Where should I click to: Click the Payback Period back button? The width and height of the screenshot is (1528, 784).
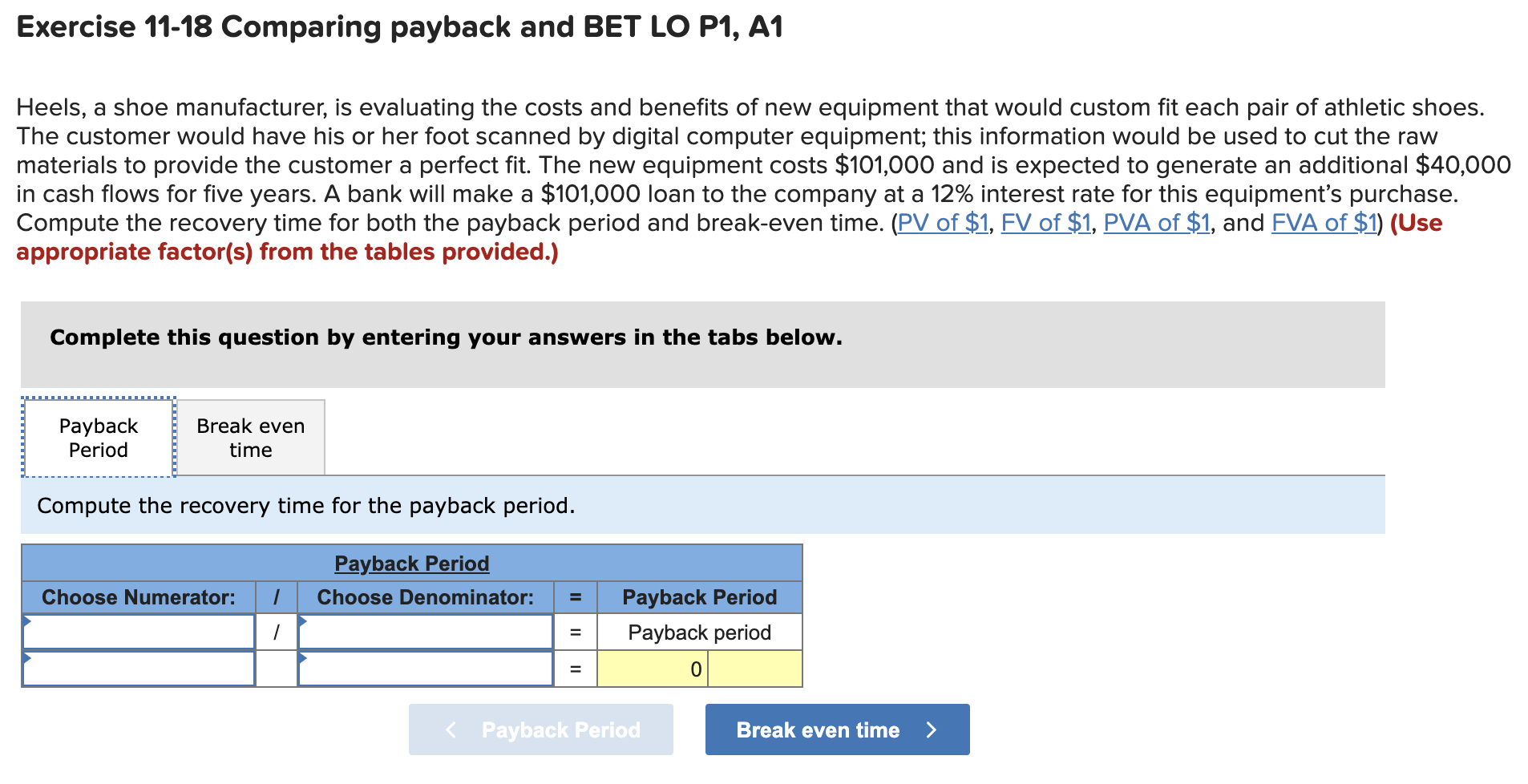coord(540,729)
